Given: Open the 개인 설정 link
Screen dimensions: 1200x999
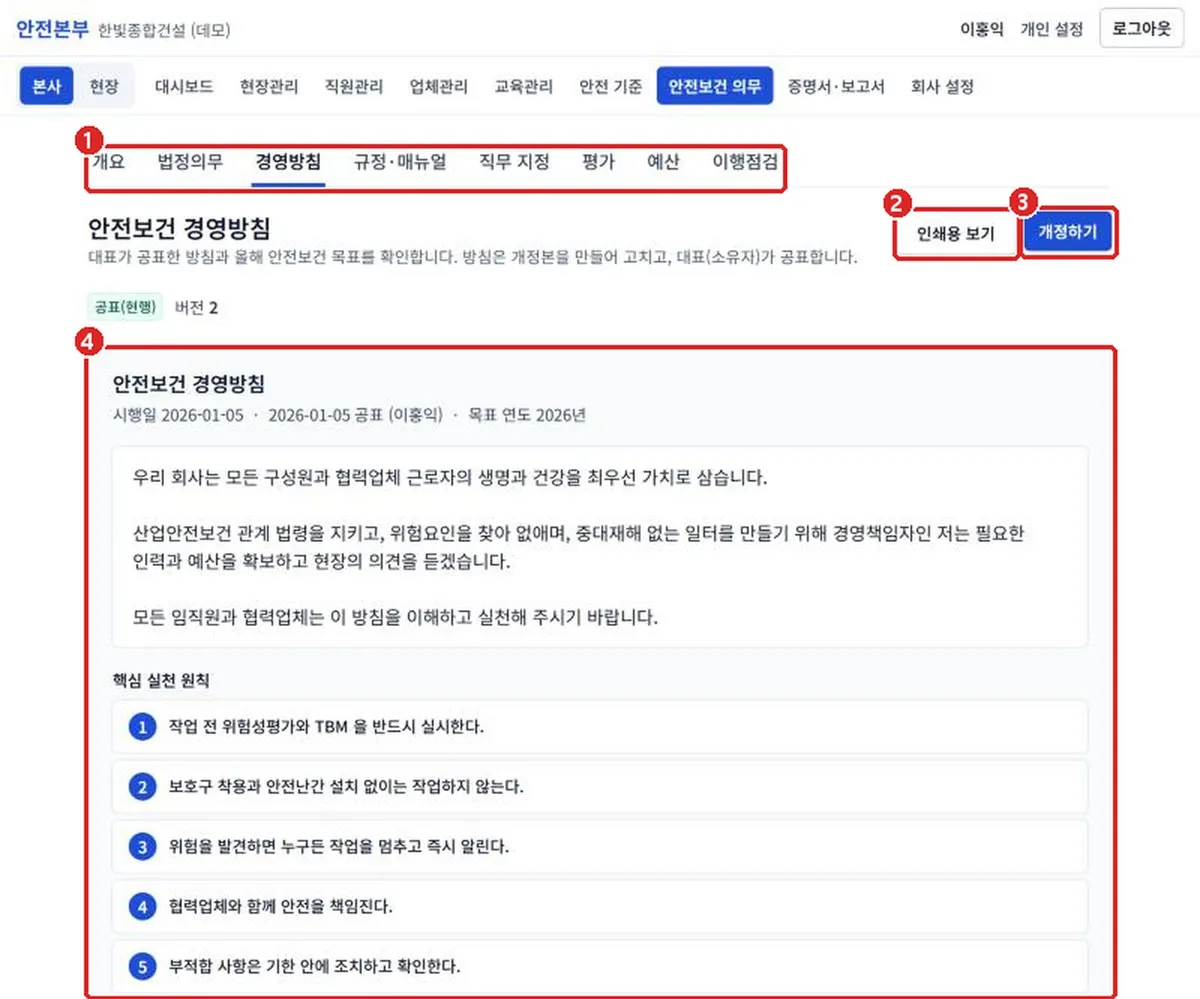Looking at the screenshot, I should 1051,30.
